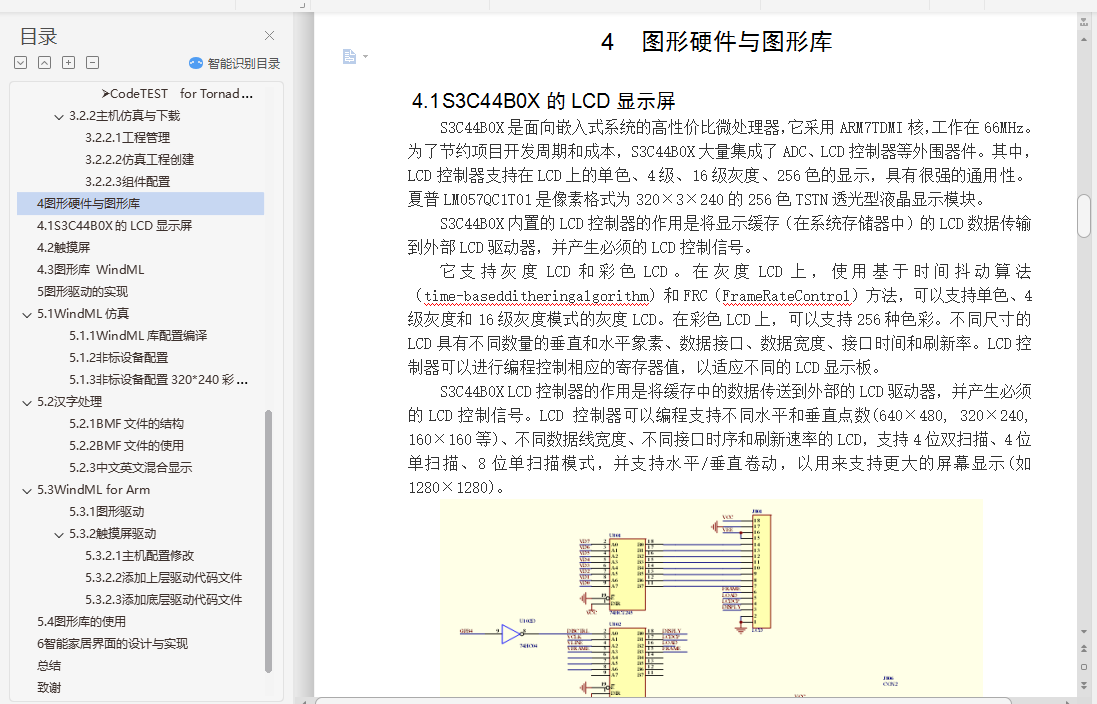Click the minus icon to demote outline level

coord(92,63)
